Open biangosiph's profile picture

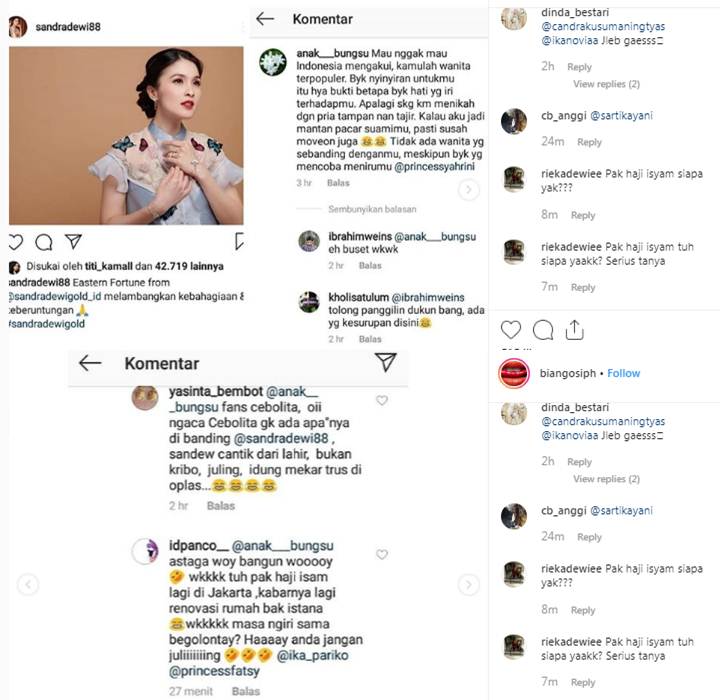pyautogui.click(x=514, y=373)
